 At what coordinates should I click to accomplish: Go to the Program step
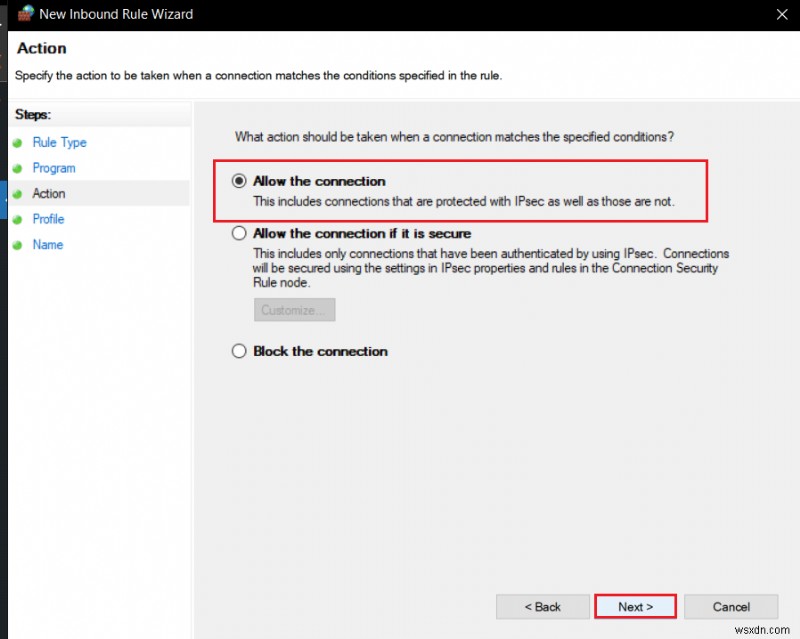[x=54, y=168]
